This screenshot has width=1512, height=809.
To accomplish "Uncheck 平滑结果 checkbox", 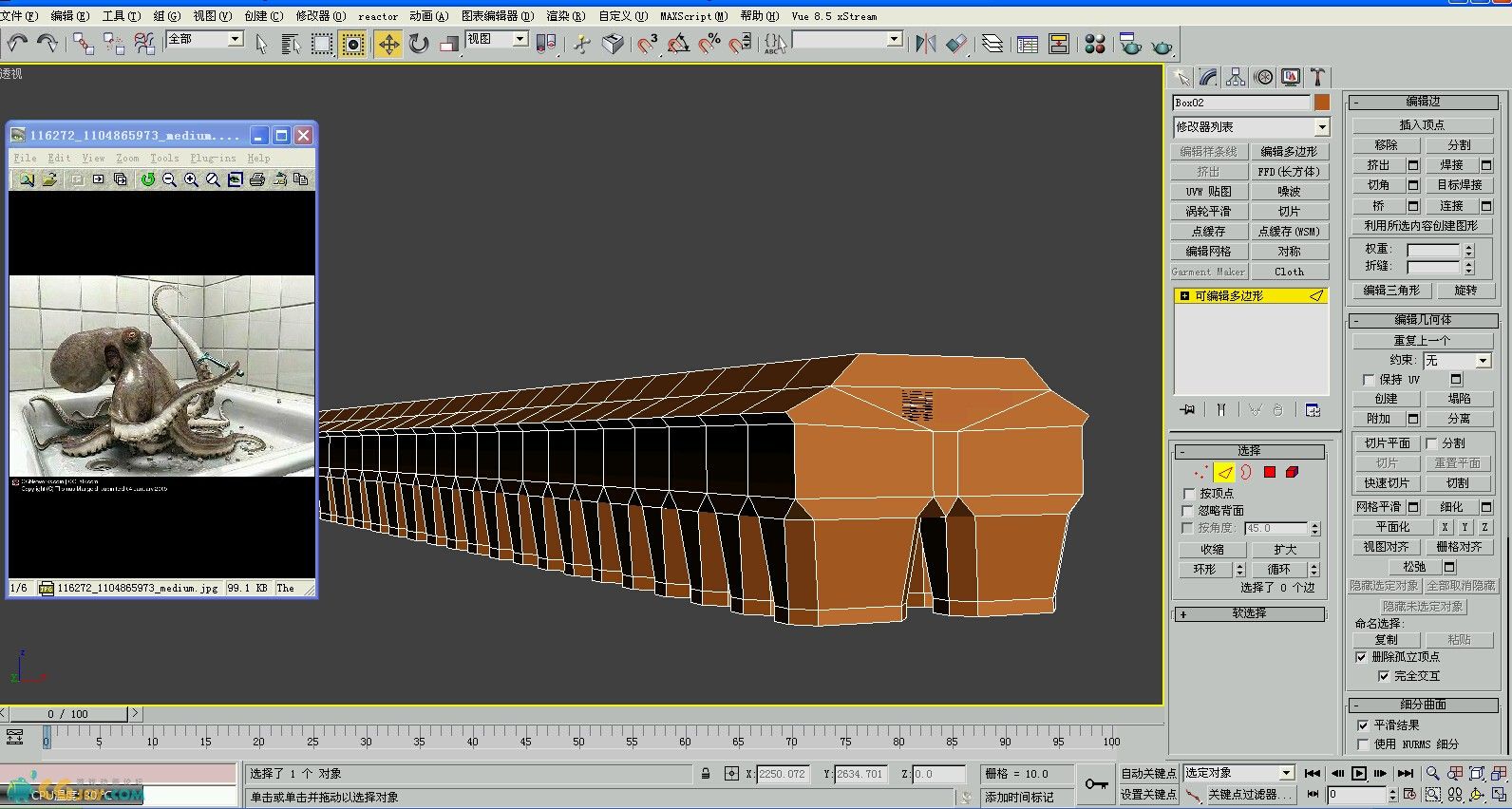I will point(1363,725).
